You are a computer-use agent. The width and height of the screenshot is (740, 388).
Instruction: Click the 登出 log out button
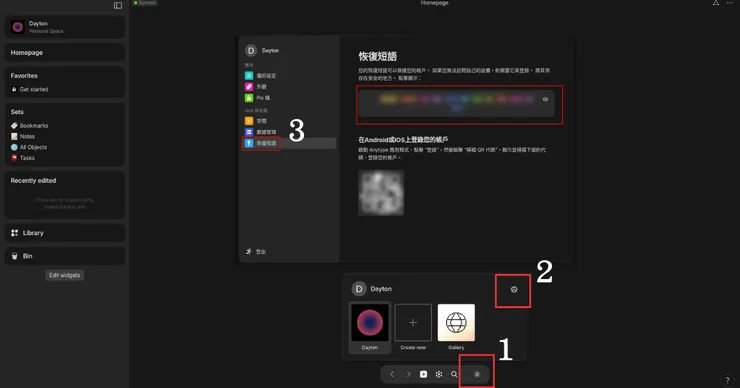[255, 252]
